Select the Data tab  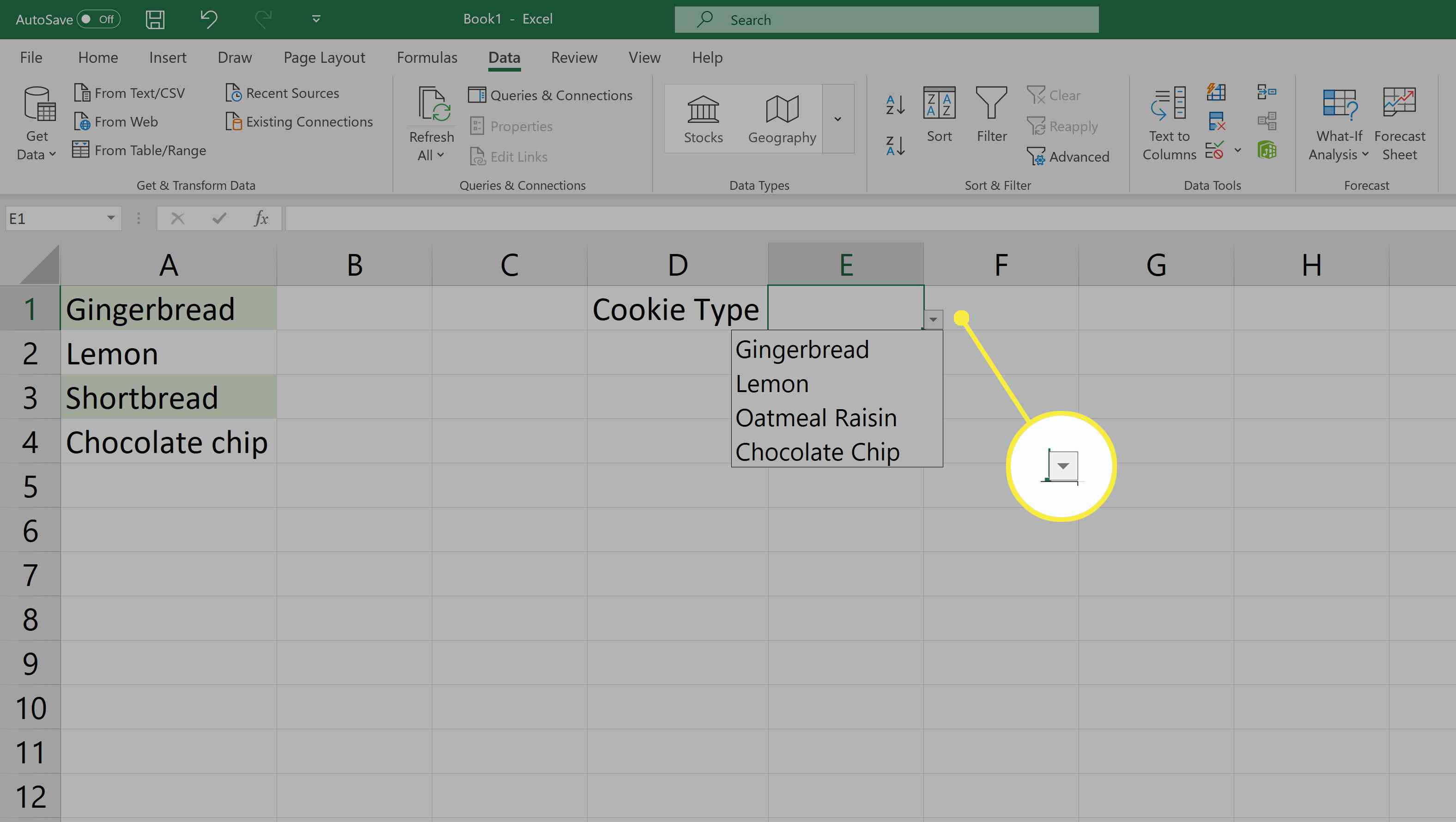pos(504,58)
